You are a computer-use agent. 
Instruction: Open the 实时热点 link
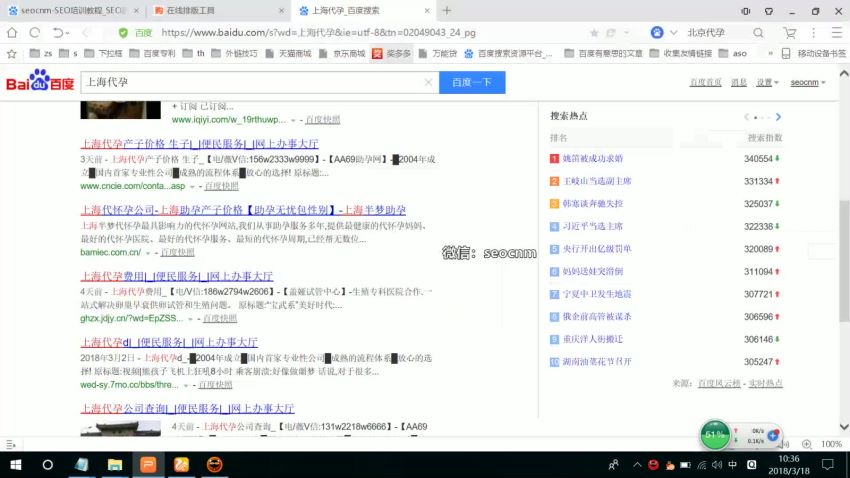pyautogui.click(x=765, y=383)
